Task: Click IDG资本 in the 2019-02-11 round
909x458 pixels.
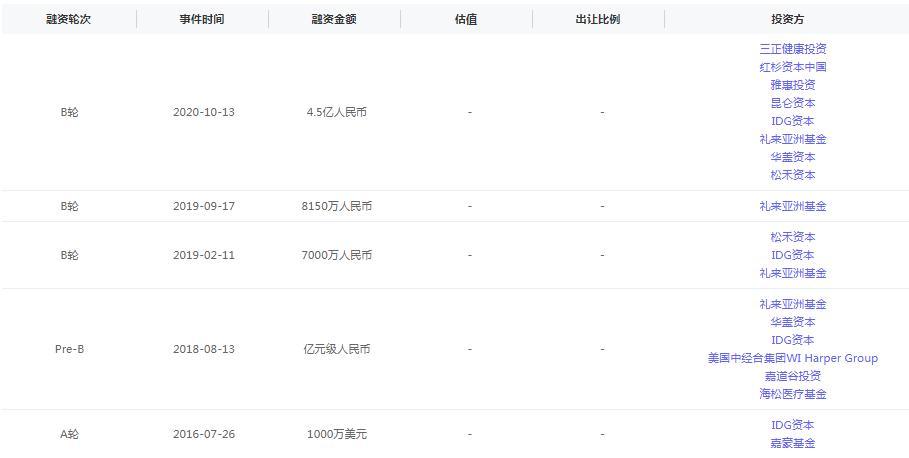Action: [792, 255]
